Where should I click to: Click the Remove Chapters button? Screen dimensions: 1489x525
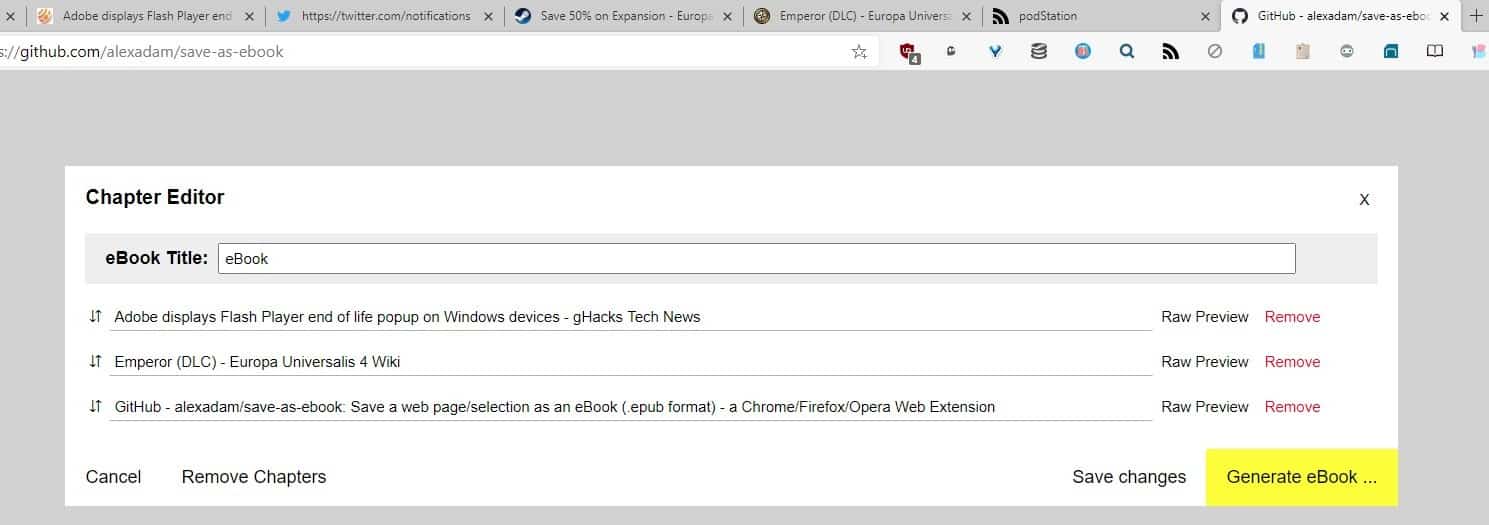(x=254, y=477)
